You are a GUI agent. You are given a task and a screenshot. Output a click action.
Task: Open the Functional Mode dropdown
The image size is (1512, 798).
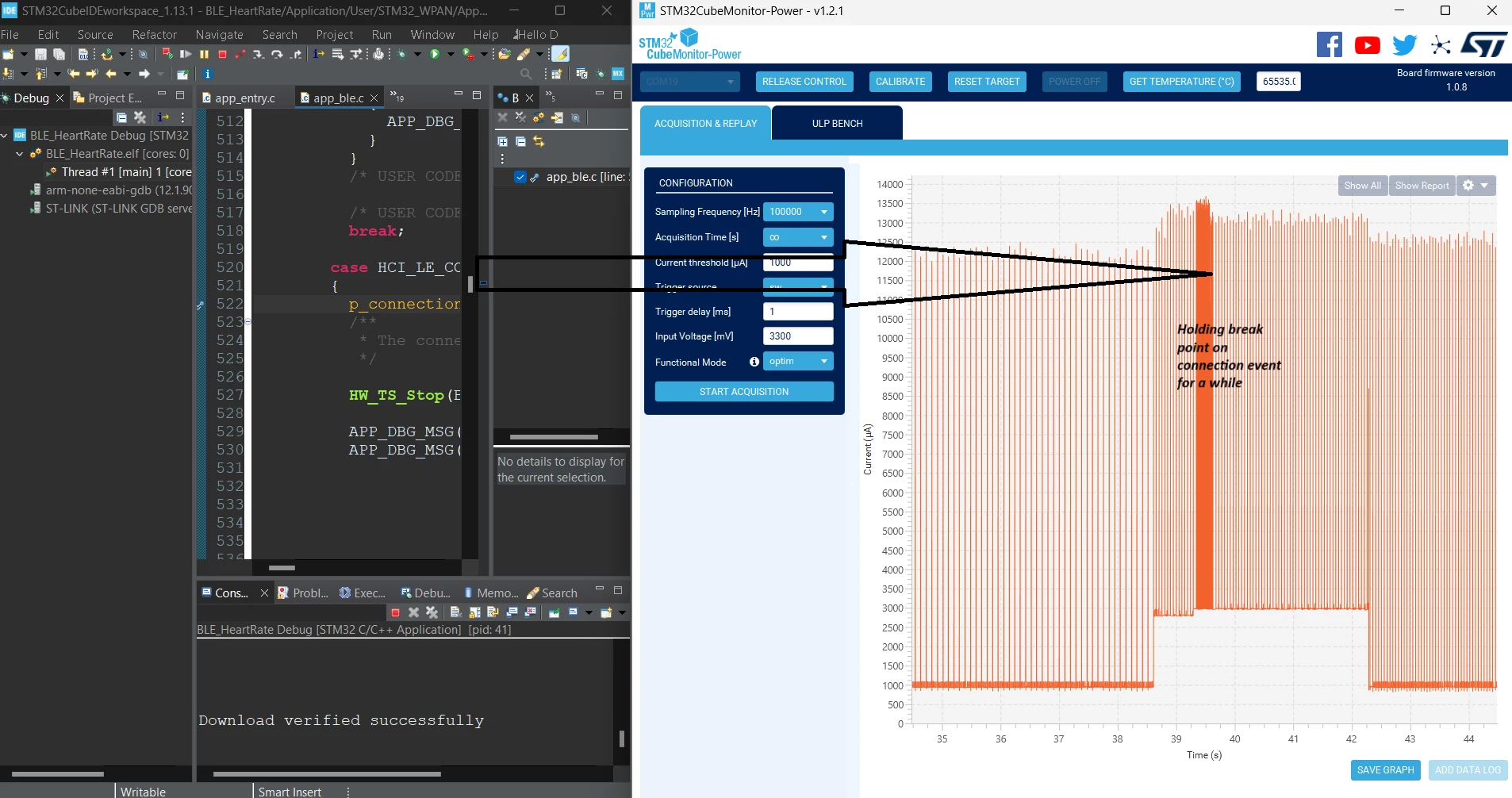coord(798,361)
